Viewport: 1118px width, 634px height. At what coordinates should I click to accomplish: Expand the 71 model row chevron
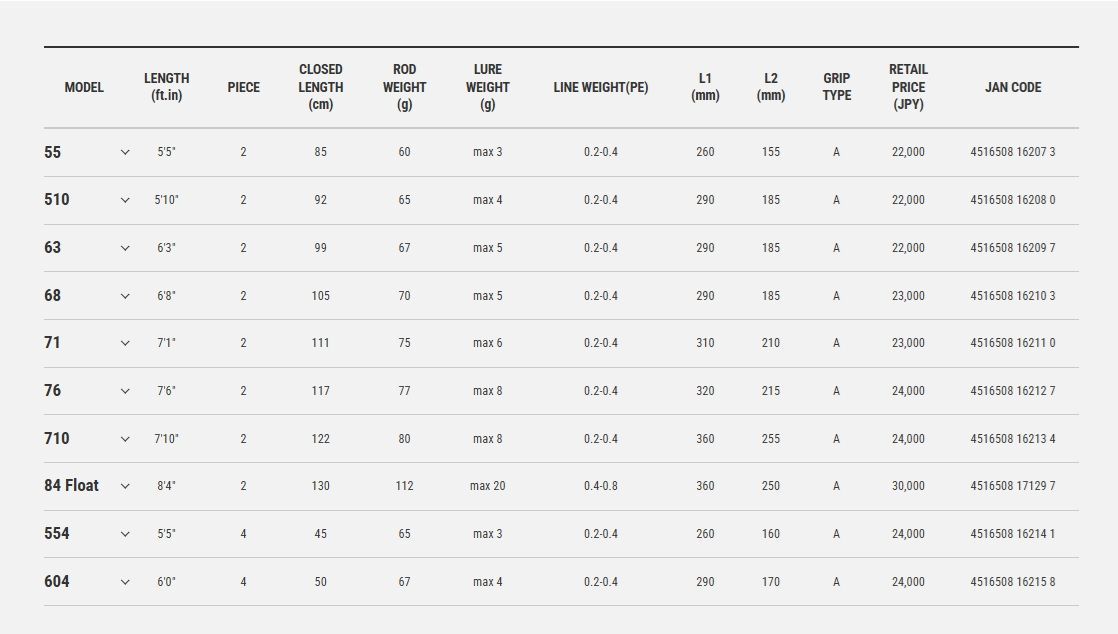125,343
